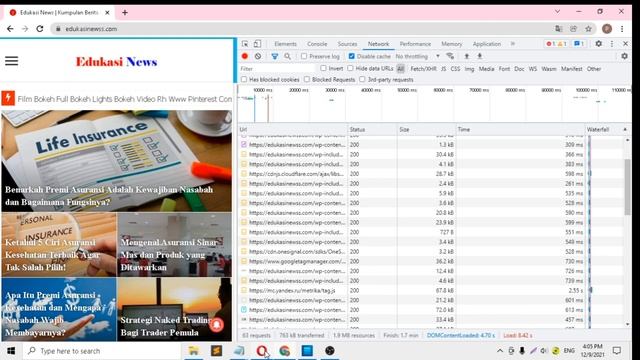This screenshot has width=640, height=360.
Task: Switch to the Application tab
Action: click(x=487, y=44)
